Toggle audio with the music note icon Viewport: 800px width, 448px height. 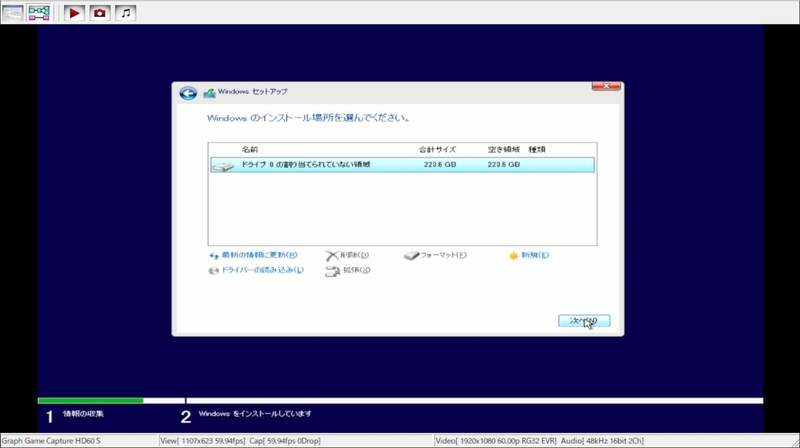(126, 13)
